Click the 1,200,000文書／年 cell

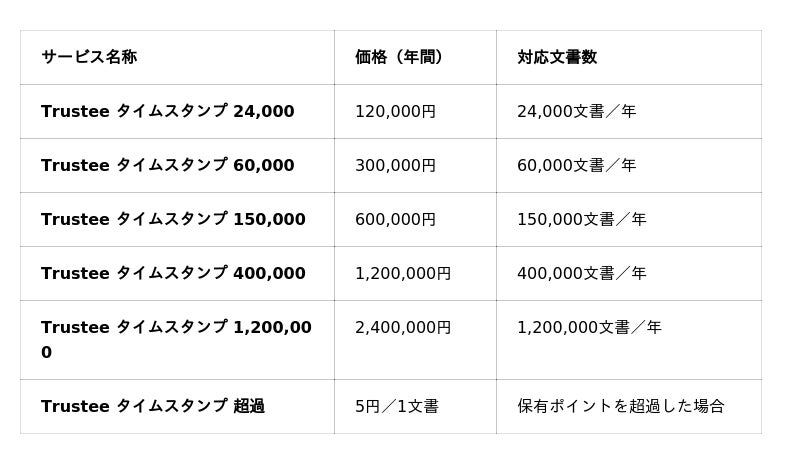[x=589, y=327]
